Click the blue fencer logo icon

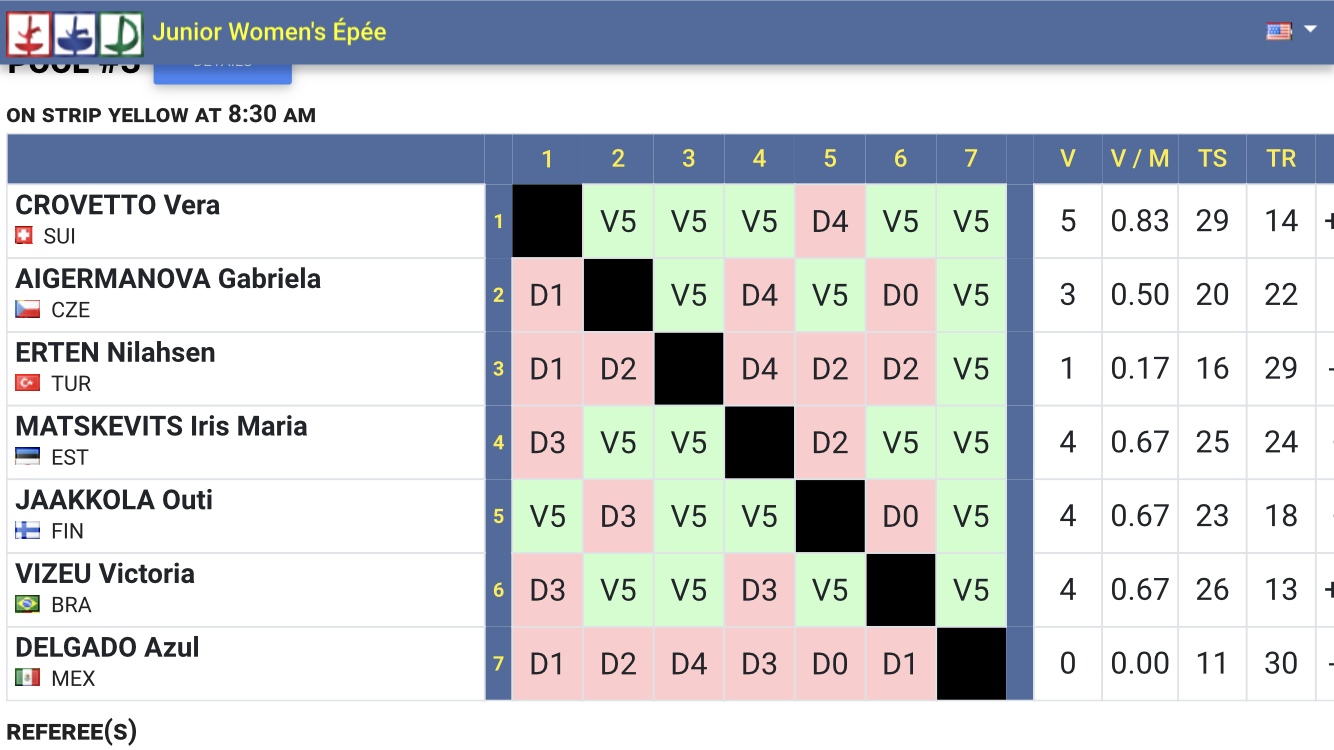75,33
